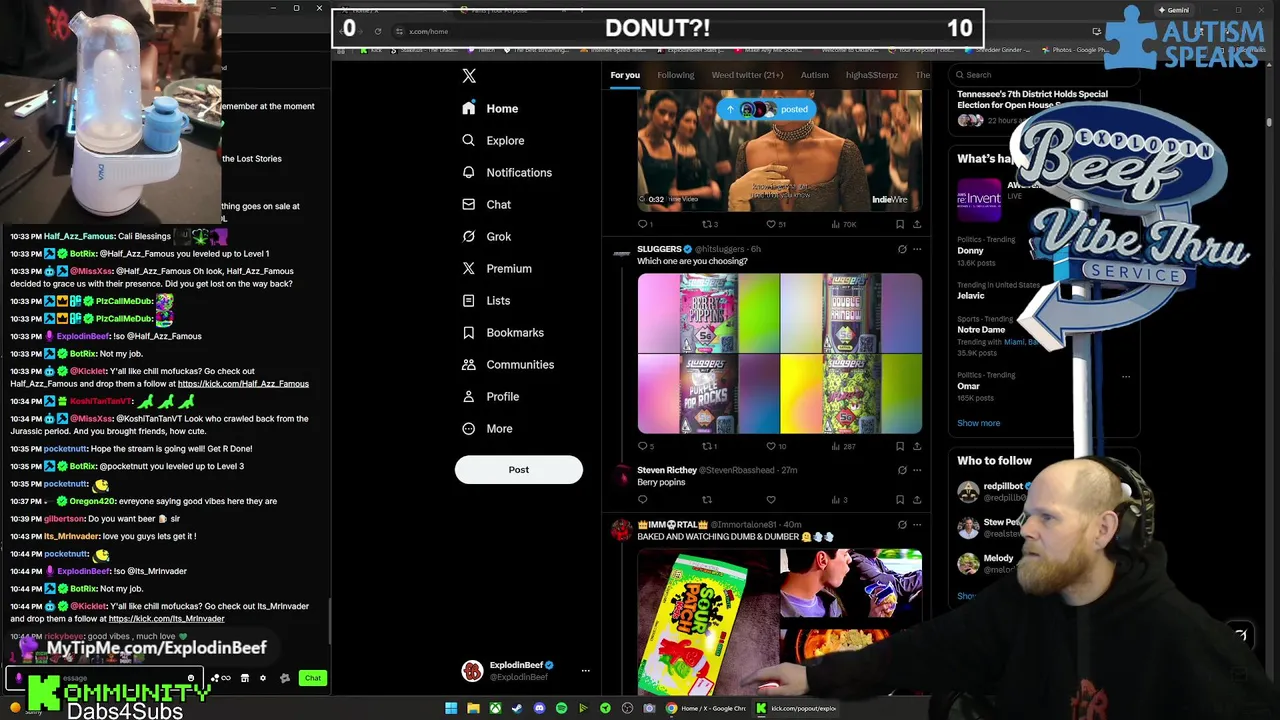Open the Half_Azz_Famous kick.com link
The image size is (1280, 720).
pos(243,384)
